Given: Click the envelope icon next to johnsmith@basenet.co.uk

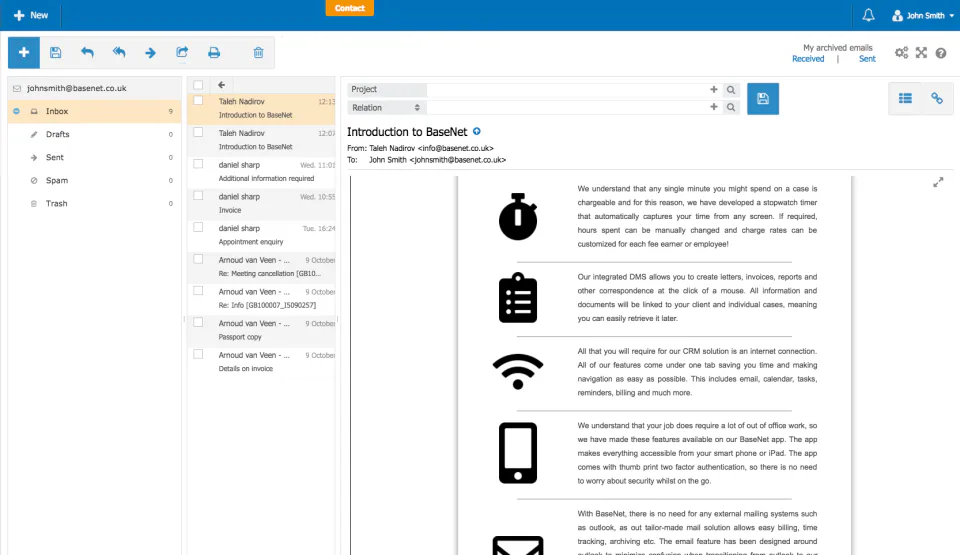Looking at the screenshot, I should (x=17, y=88).
